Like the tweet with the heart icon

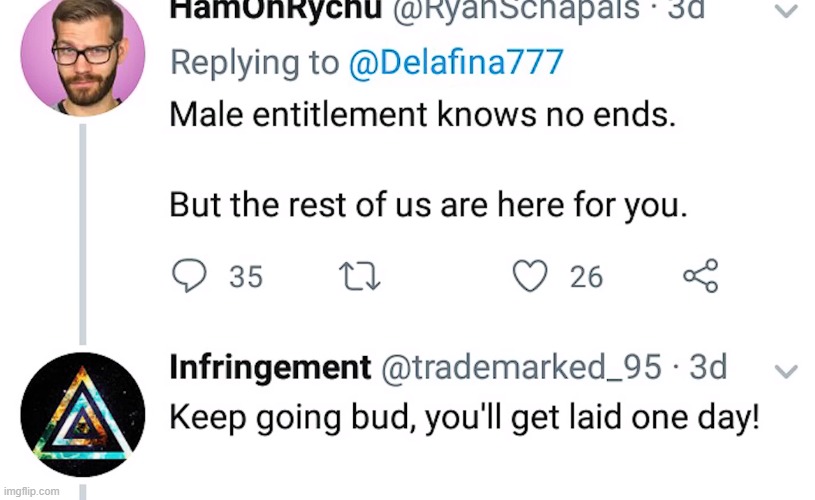tap(530, 276)
